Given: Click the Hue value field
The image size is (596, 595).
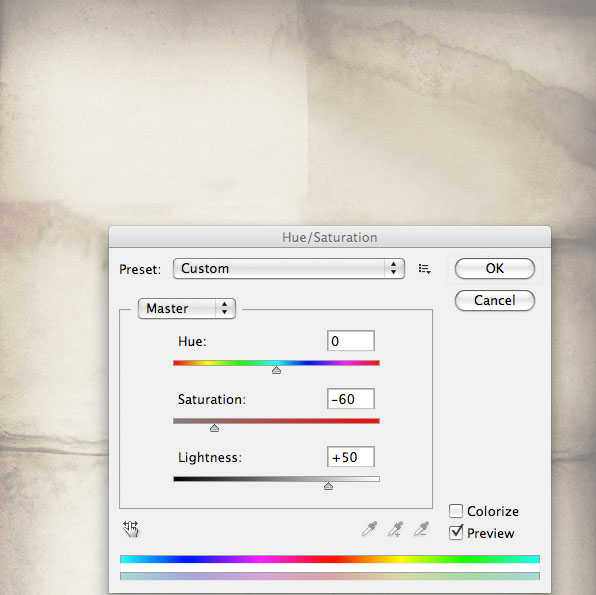Looking at the screenshot, I should pyautogui.click(x=350, y=341).
